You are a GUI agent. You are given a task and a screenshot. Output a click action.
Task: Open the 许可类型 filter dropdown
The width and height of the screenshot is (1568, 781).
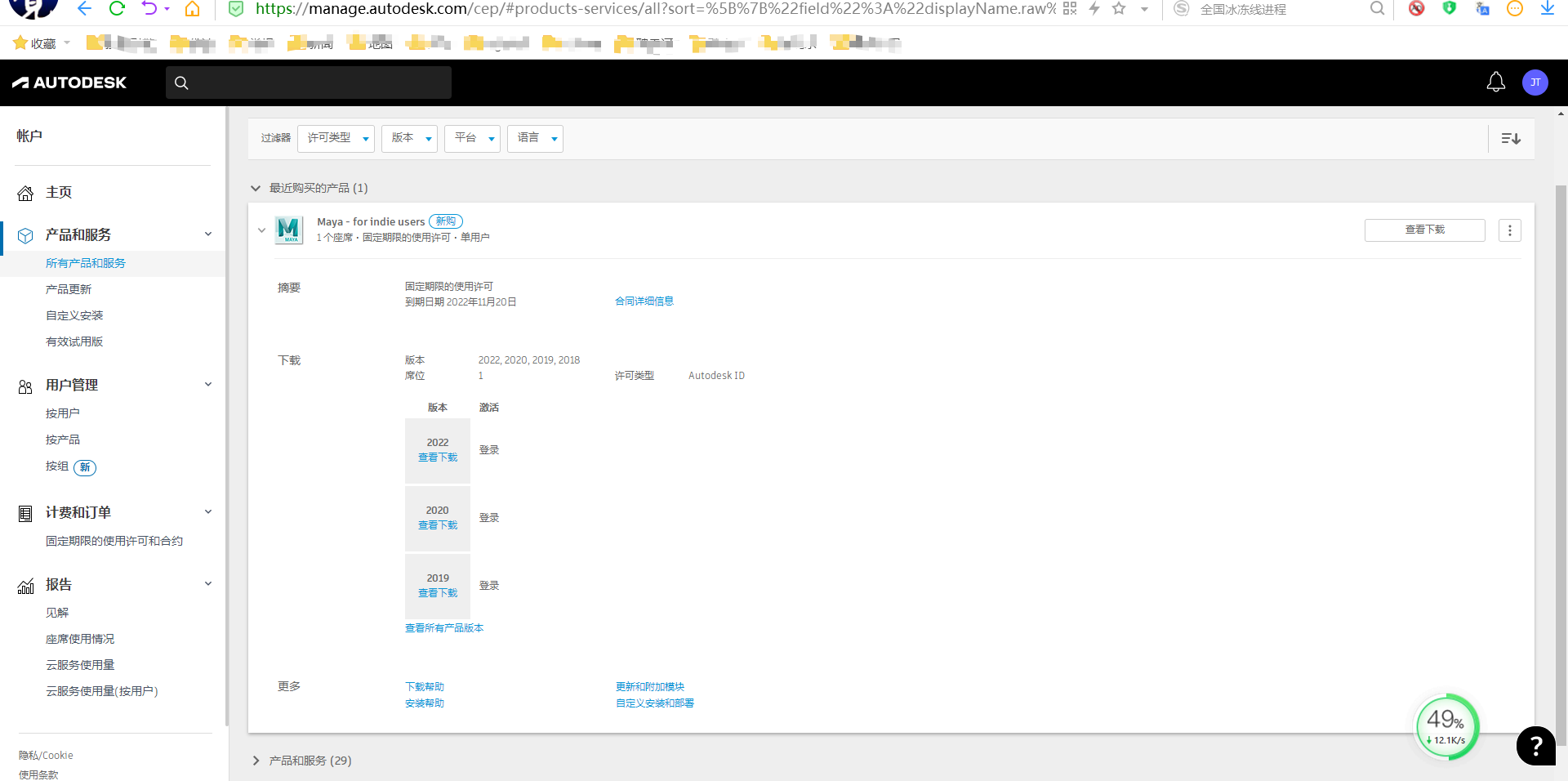[x=336, y=139]
